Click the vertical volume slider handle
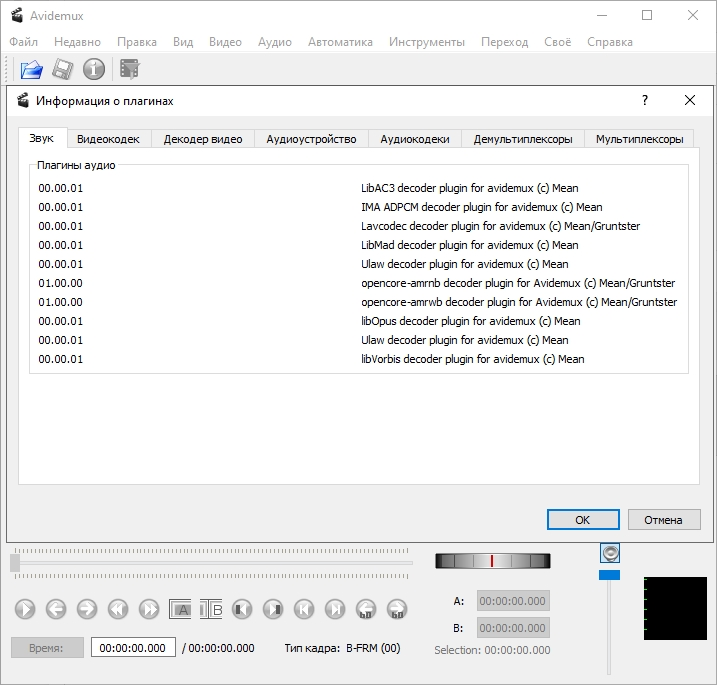Screen dimensions: 717x685 609,575
